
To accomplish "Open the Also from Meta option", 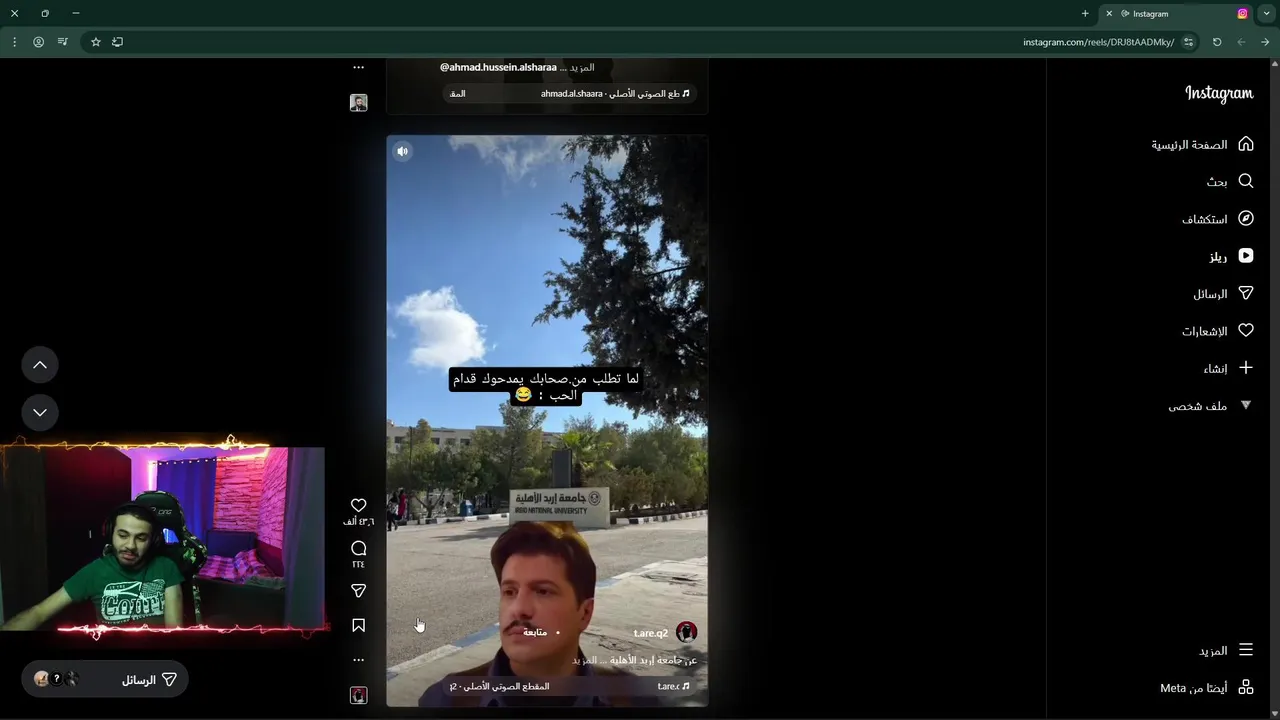I will coord(1207,687).
